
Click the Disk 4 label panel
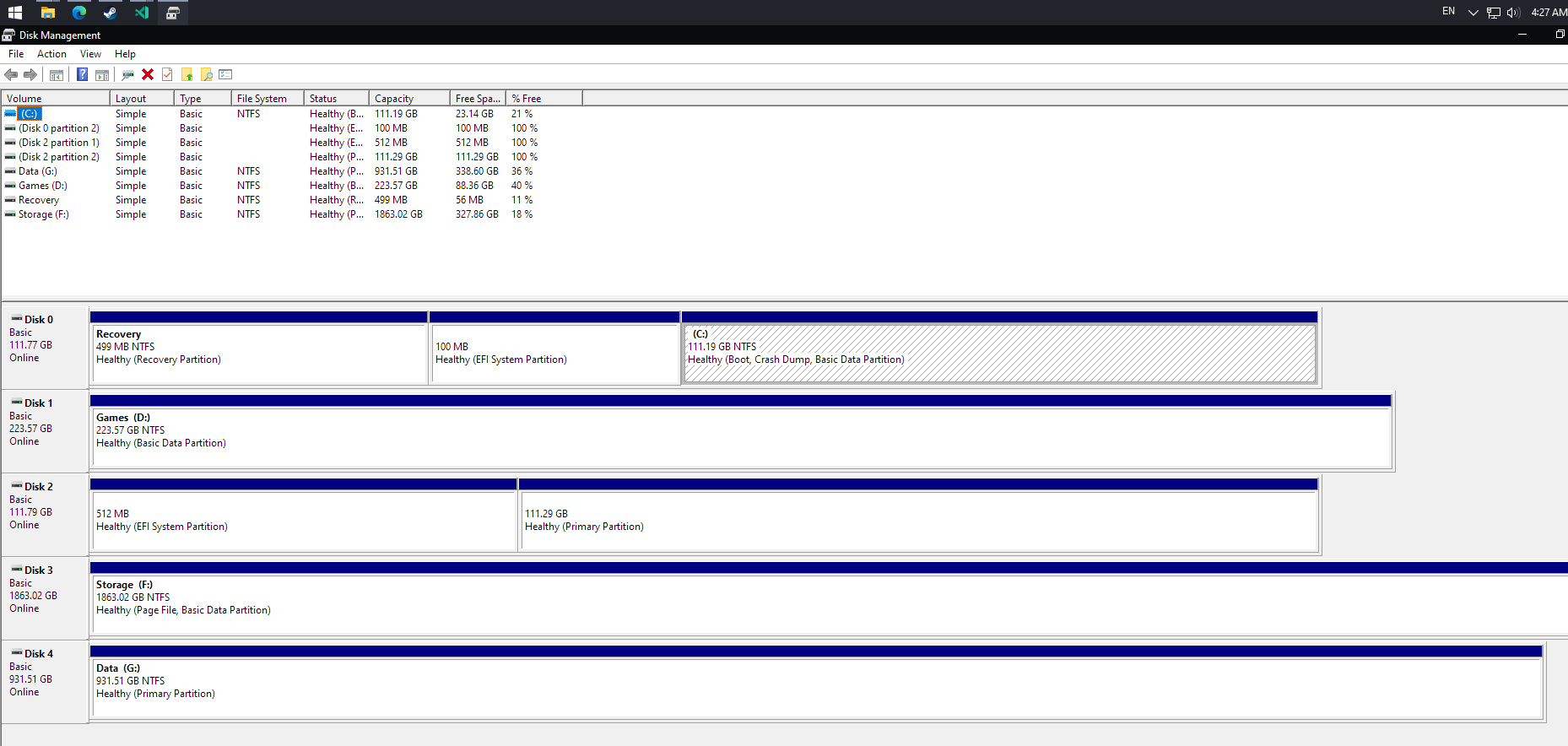pos(45,681)
